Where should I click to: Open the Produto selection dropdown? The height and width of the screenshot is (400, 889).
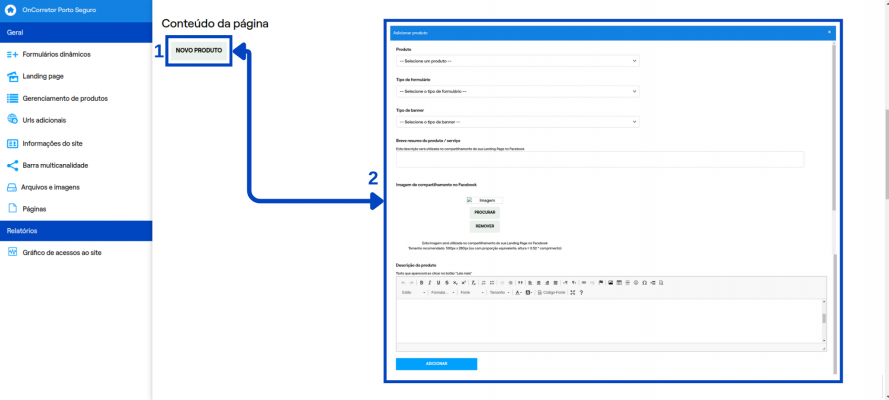pyautogui.click(x=518, y=61)
